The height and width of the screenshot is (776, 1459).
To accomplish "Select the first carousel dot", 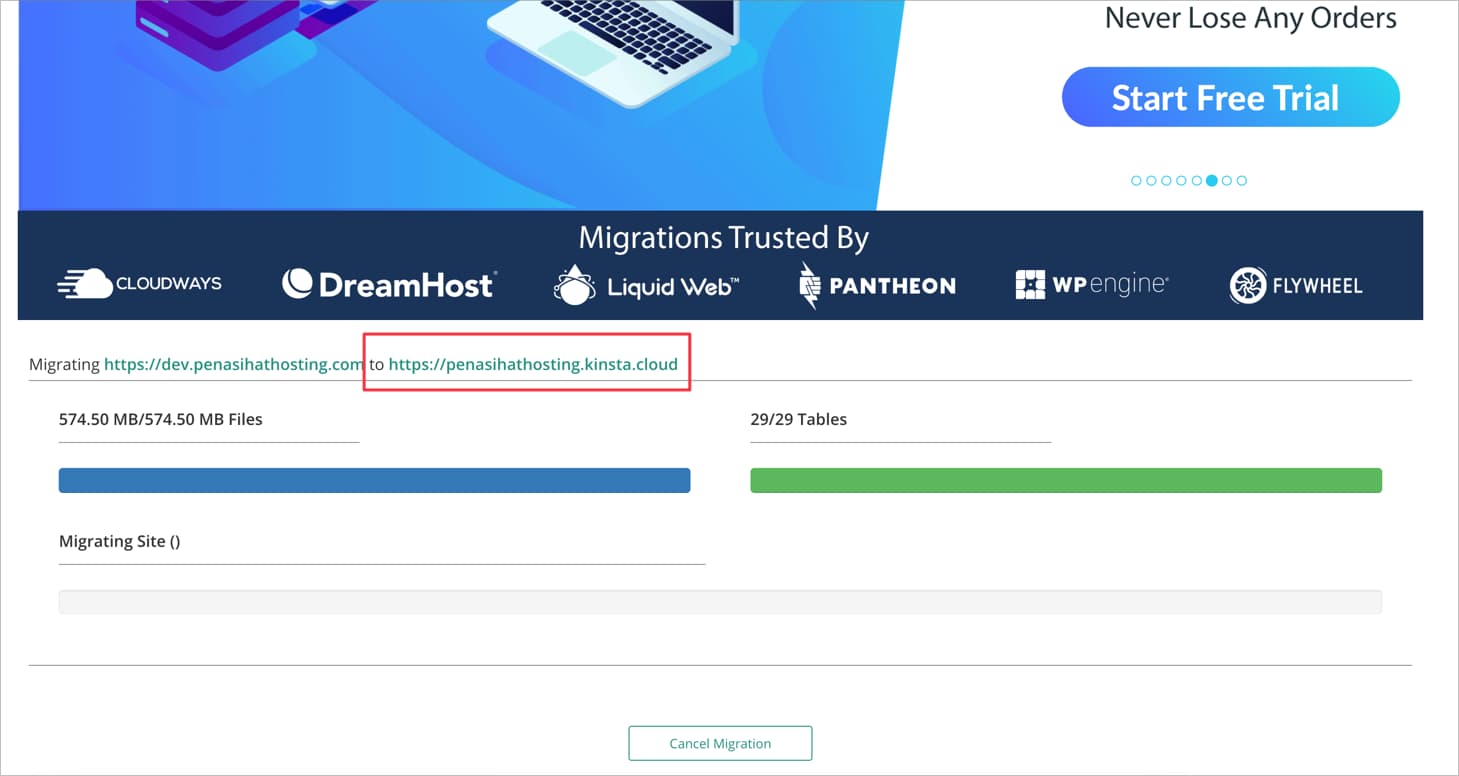I will (x=1136, y=180).
